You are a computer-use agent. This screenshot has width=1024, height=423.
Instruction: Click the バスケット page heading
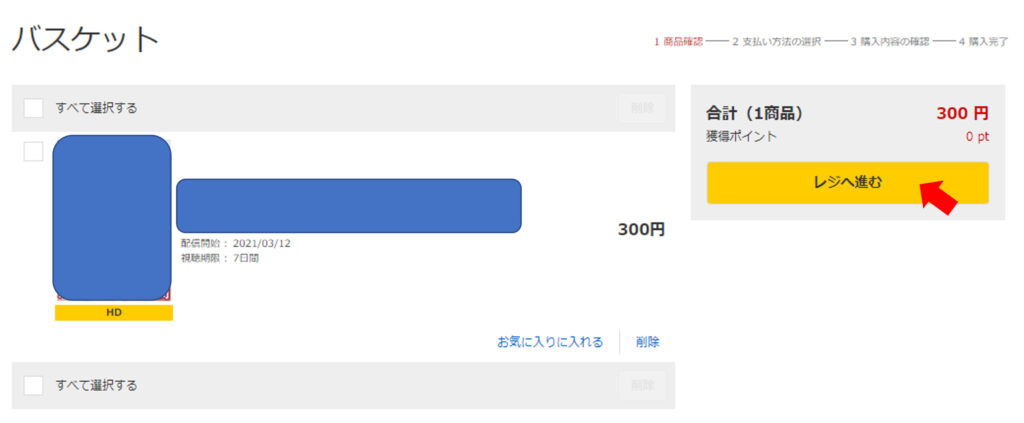pyautogui.click(x=86, y=40)
